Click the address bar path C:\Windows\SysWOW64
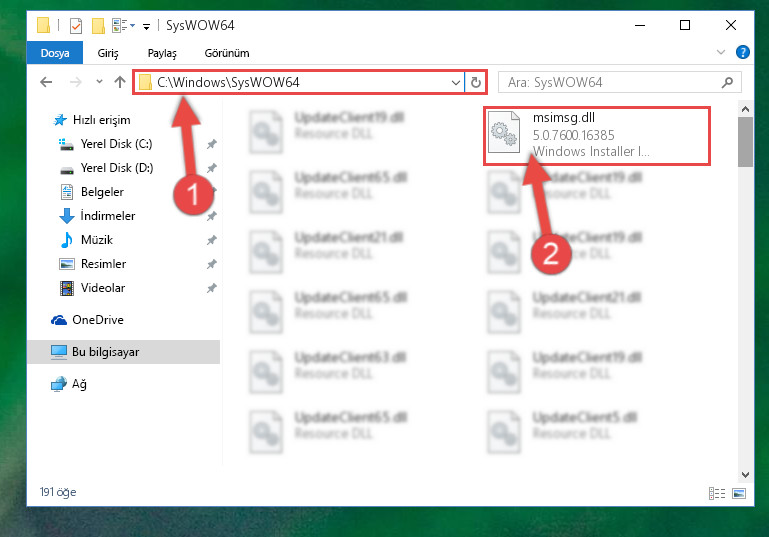The image size is (769, 537). click(x=228, y=82)
